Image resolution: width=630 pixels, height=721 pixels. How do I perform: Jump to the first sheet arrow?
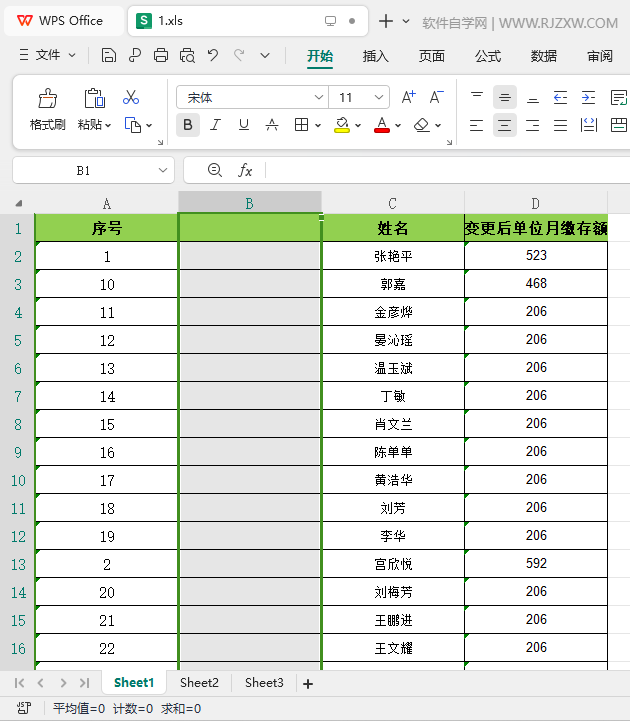click(x=19, y=683)
